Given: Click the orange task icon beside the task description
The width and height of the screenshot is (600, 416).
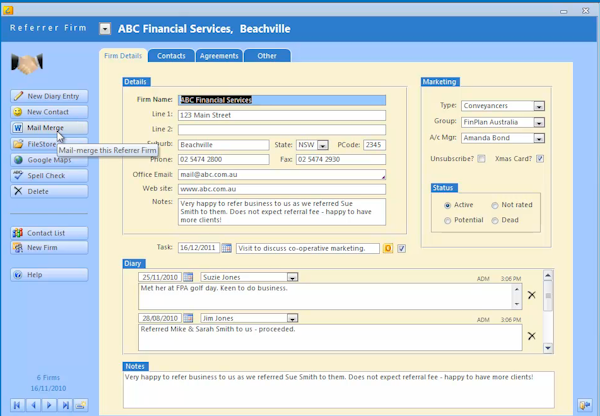Looking at the screenshot, I should (x=388, y=248).
